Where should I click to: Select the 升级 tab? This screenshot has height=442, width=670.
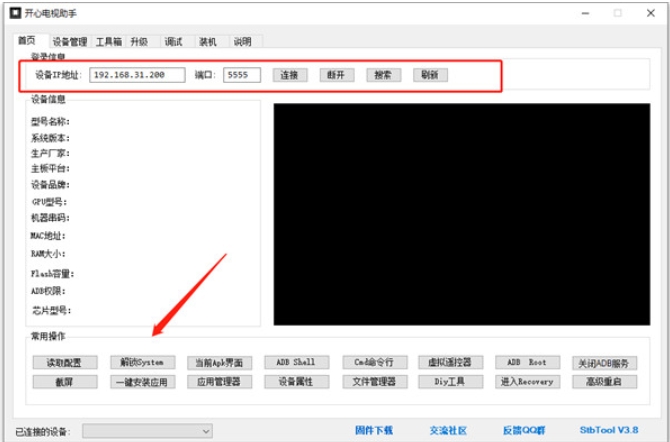tap(139, 42)
